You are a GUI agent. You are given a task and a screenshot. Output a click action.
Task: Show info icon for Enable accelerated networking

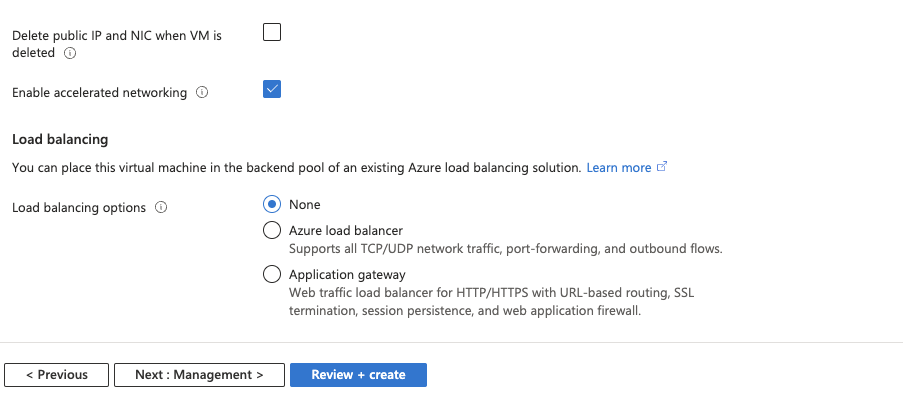pos(202,92)
